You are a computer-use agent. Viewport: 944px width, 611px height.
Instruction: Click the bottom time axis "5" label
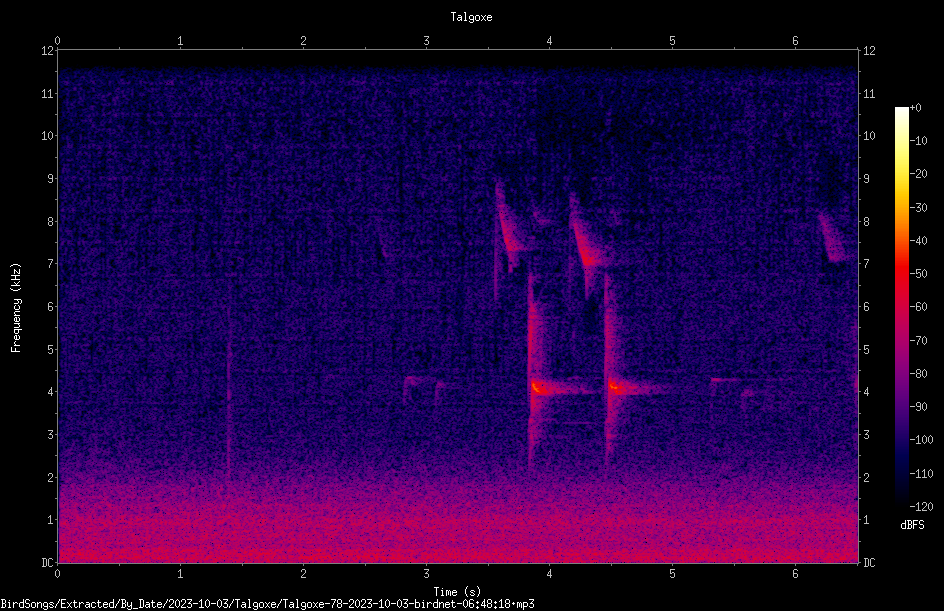[672, 574]
